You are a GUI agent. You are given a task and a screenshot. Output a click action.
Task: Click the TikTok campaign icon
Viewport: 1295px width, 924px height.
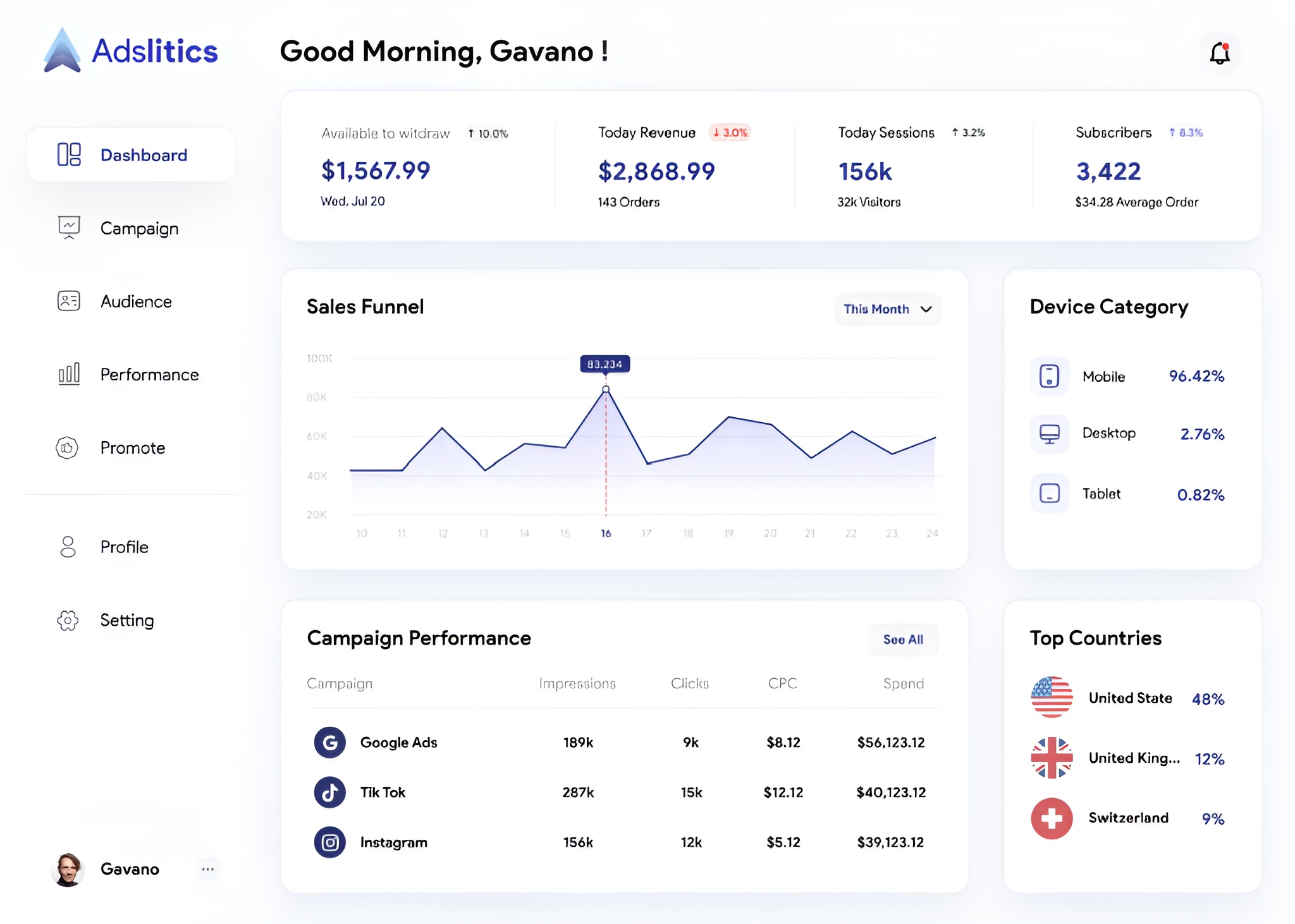[x=329, y=792]
